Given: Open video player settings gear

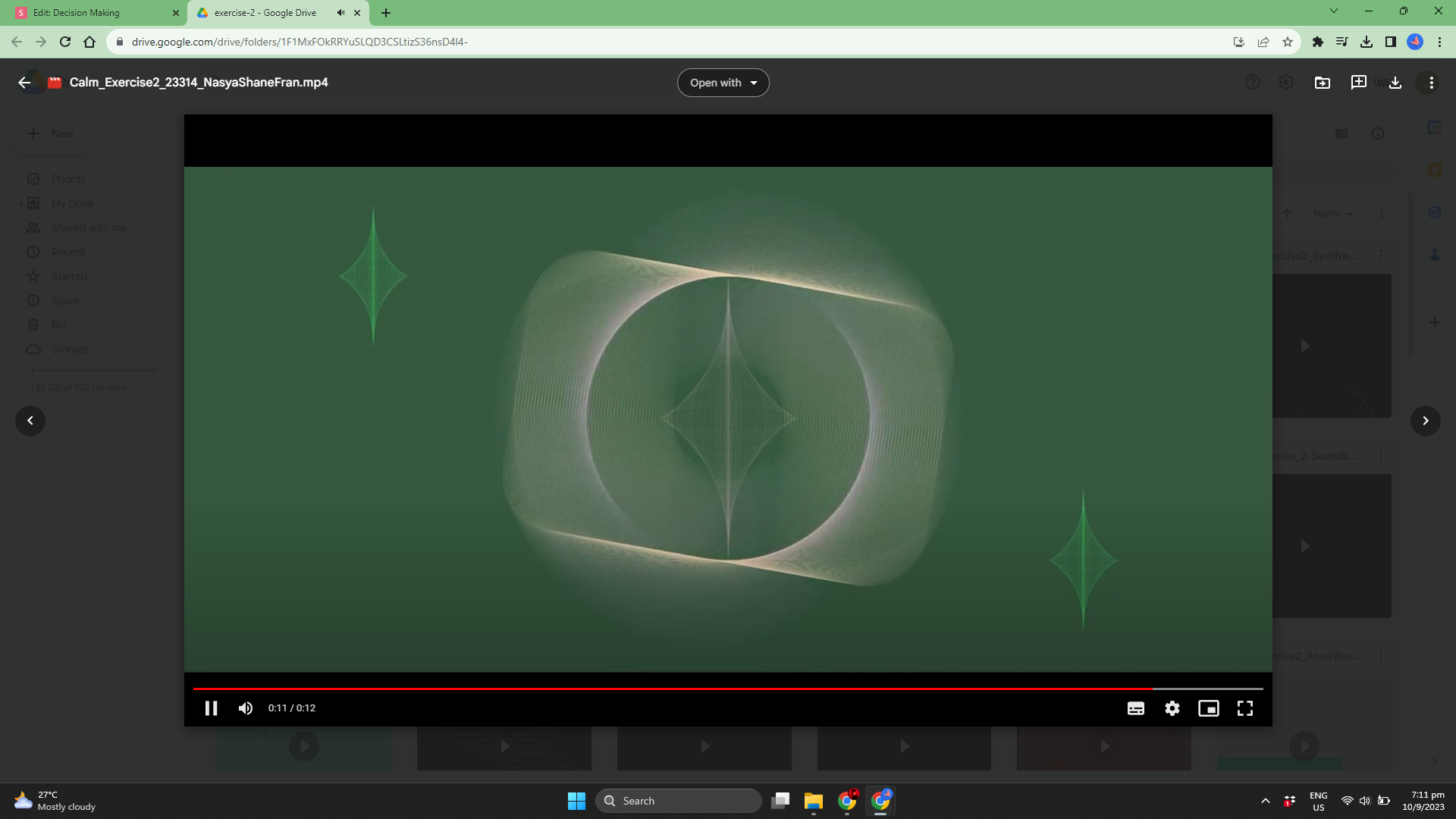Looking at the screenshot, I should click(1172, 708).
